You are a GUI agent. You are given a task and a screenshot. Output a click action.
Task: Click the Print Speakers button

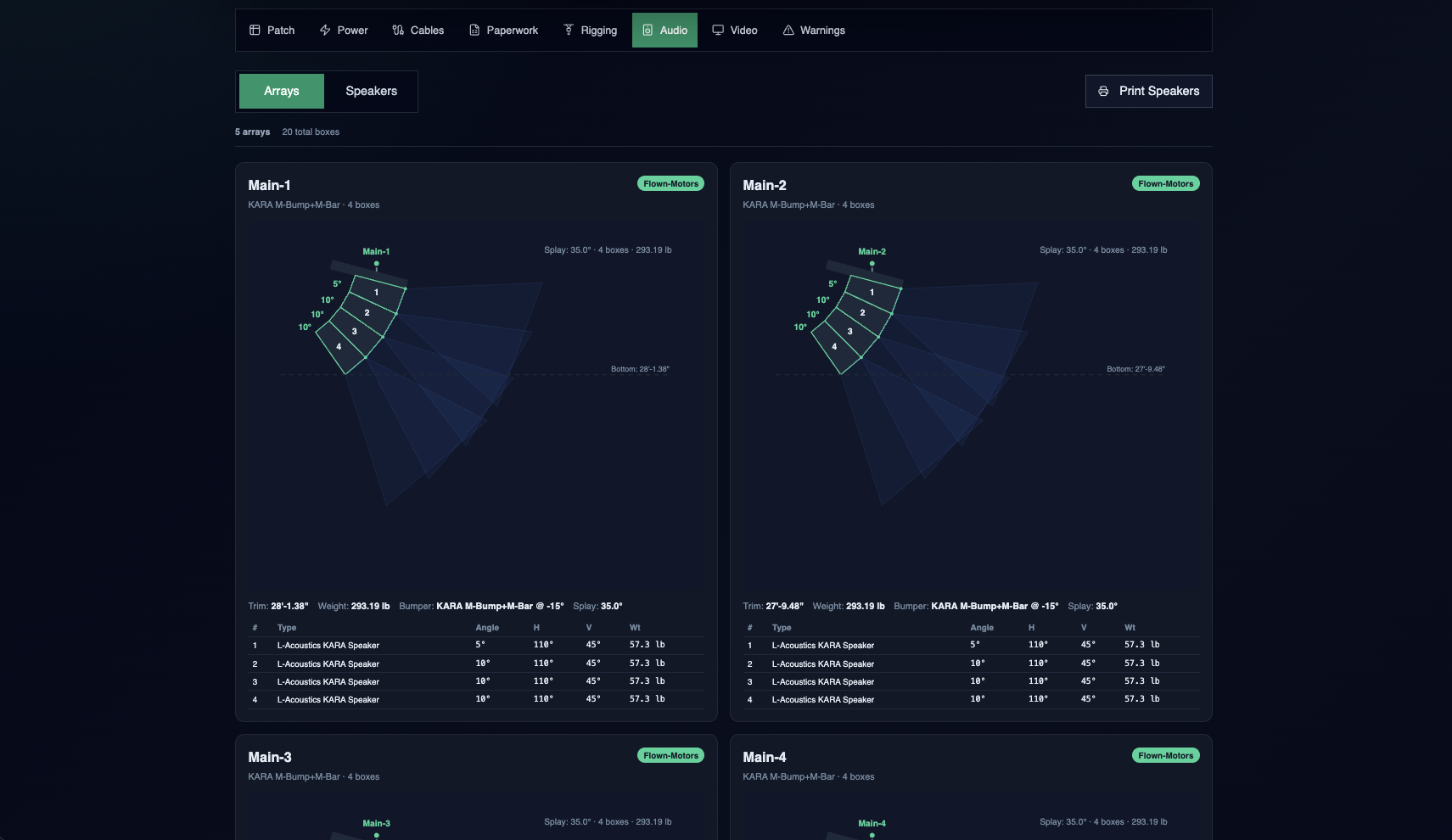(x=1149, y=91)
